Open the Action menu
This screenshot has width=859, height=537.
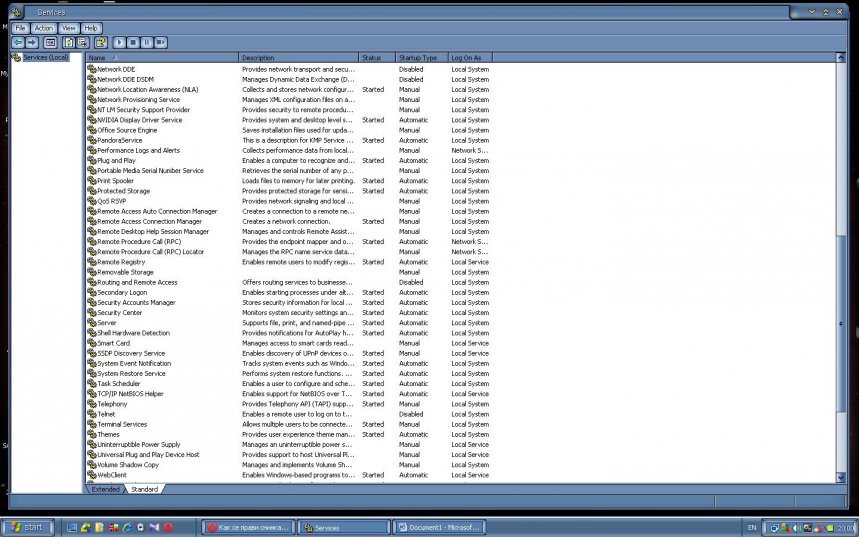tap(44, 28)
